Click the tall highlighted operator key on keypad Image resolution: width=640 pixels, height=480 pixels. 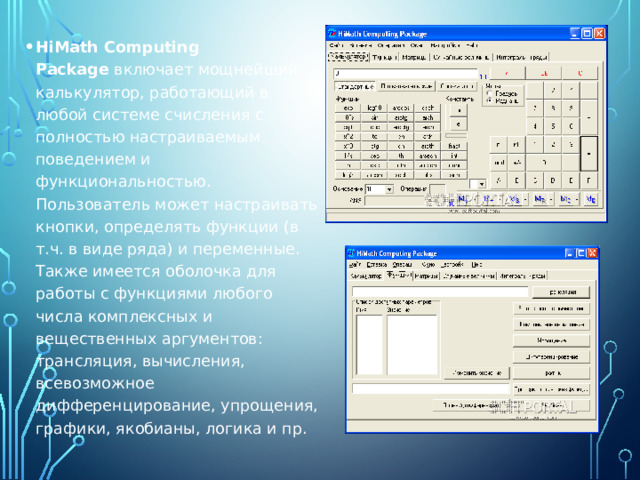pos(589,154)
